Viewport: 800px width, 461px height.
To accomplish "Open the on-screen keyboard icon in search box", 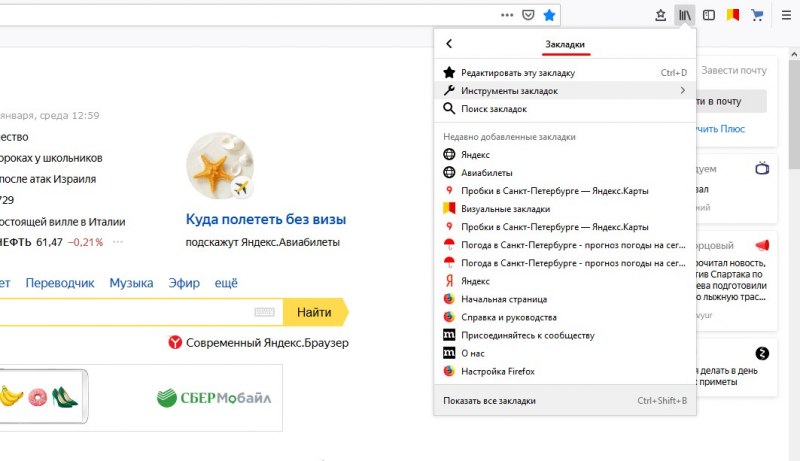I will 264,312.
